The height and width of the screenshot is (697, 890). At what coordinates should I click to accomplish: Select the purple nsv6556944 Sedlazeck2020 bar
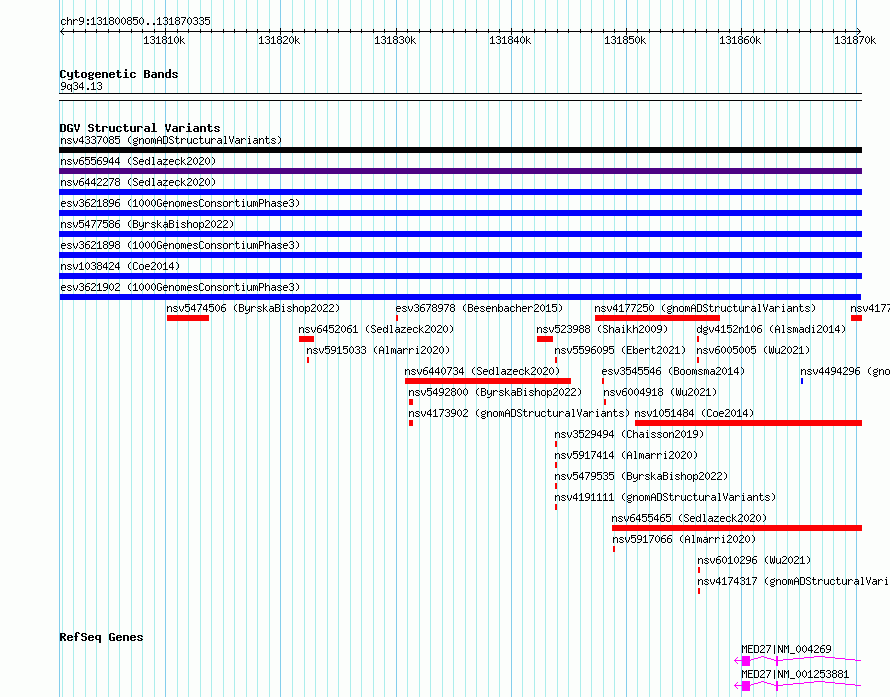pos(460,171)
